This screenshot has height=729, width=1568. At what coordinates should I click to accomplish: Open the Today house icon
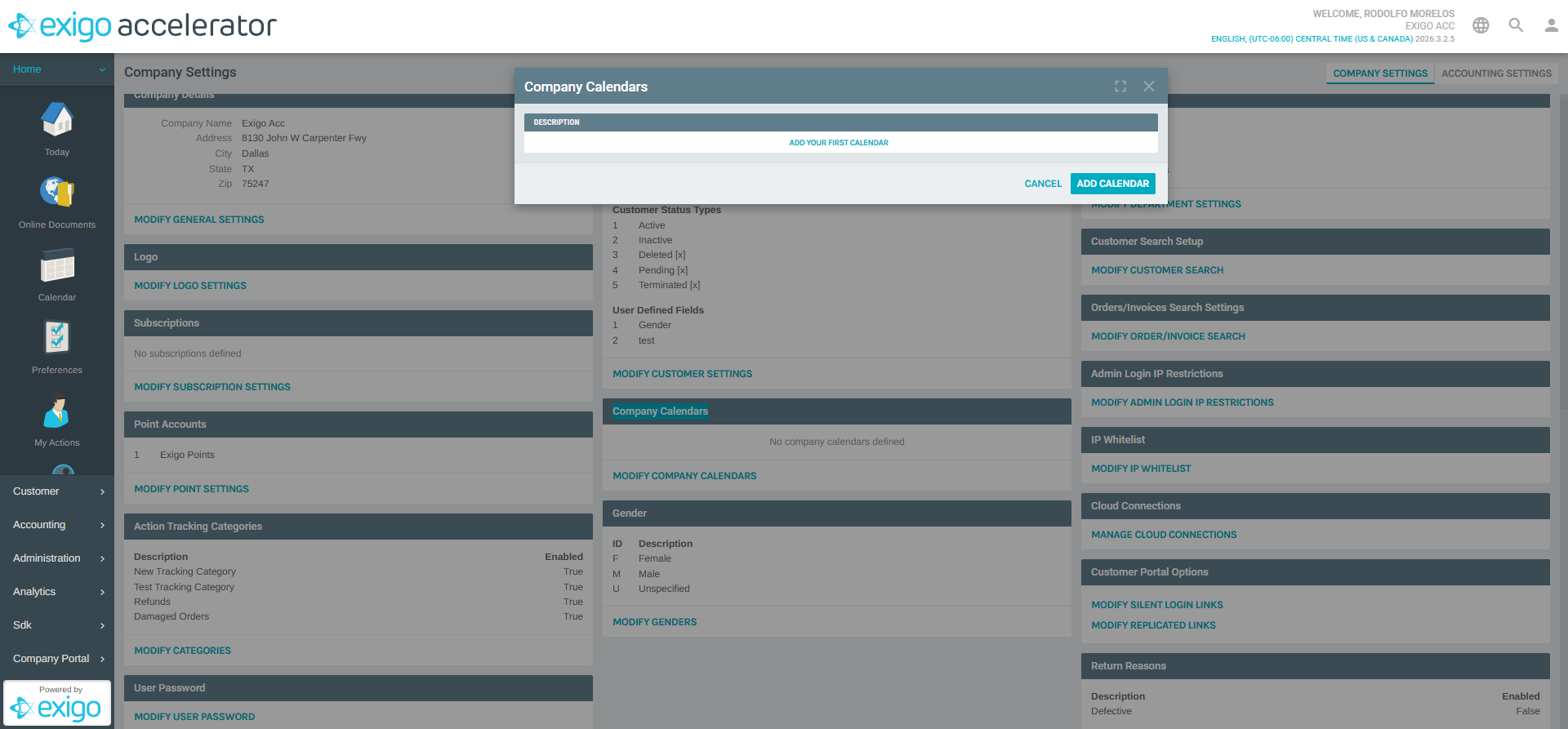[x=57, y=121]
